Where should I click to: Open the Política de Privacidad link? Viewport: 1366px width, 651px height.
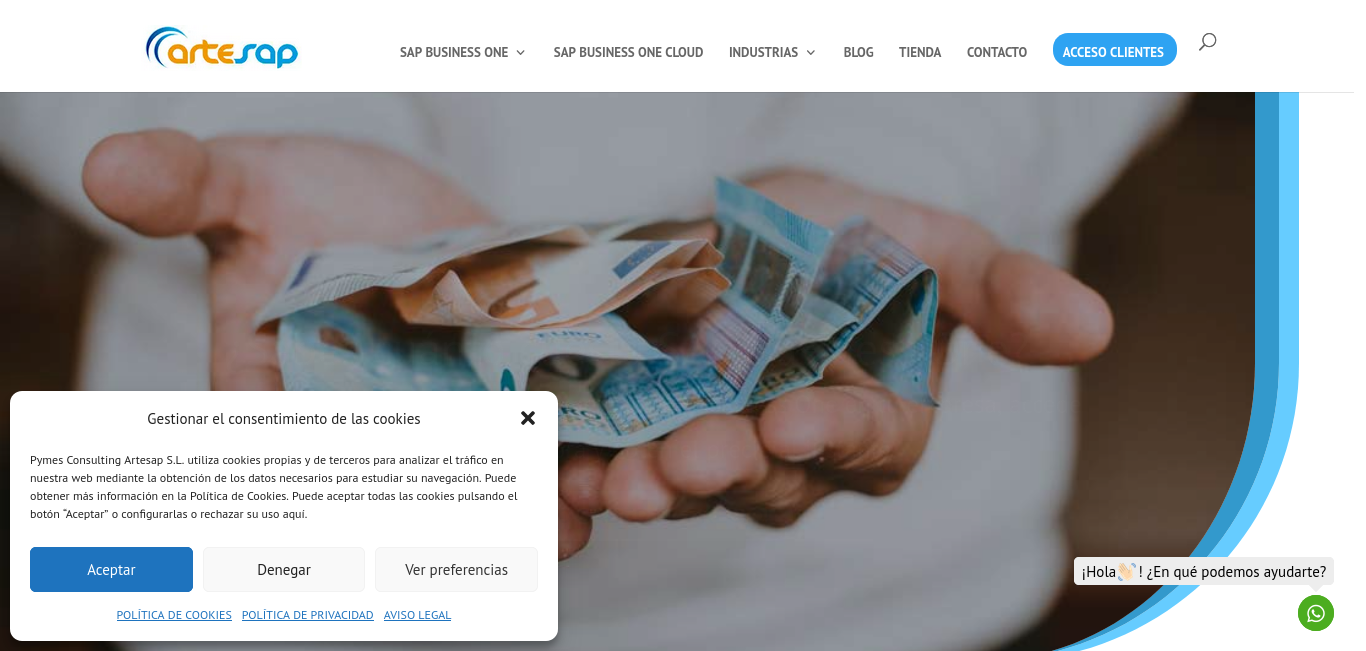pyautogui.click(x=308, y=615)
